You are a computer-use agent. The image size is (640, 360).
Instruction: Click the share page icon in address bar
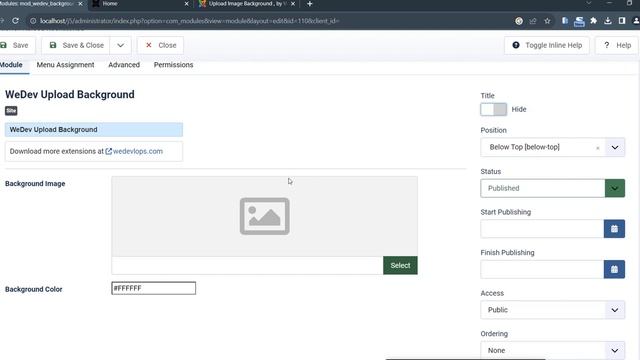(x=533, y=21)
